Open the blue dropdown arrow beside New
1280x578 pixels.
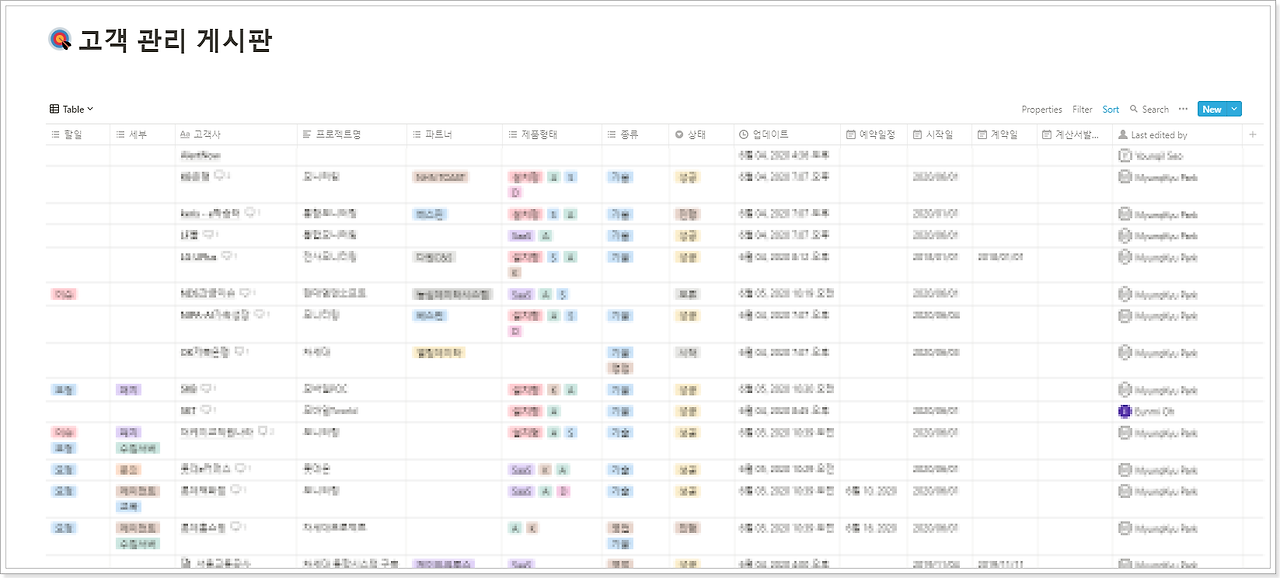coord(1232,109)
